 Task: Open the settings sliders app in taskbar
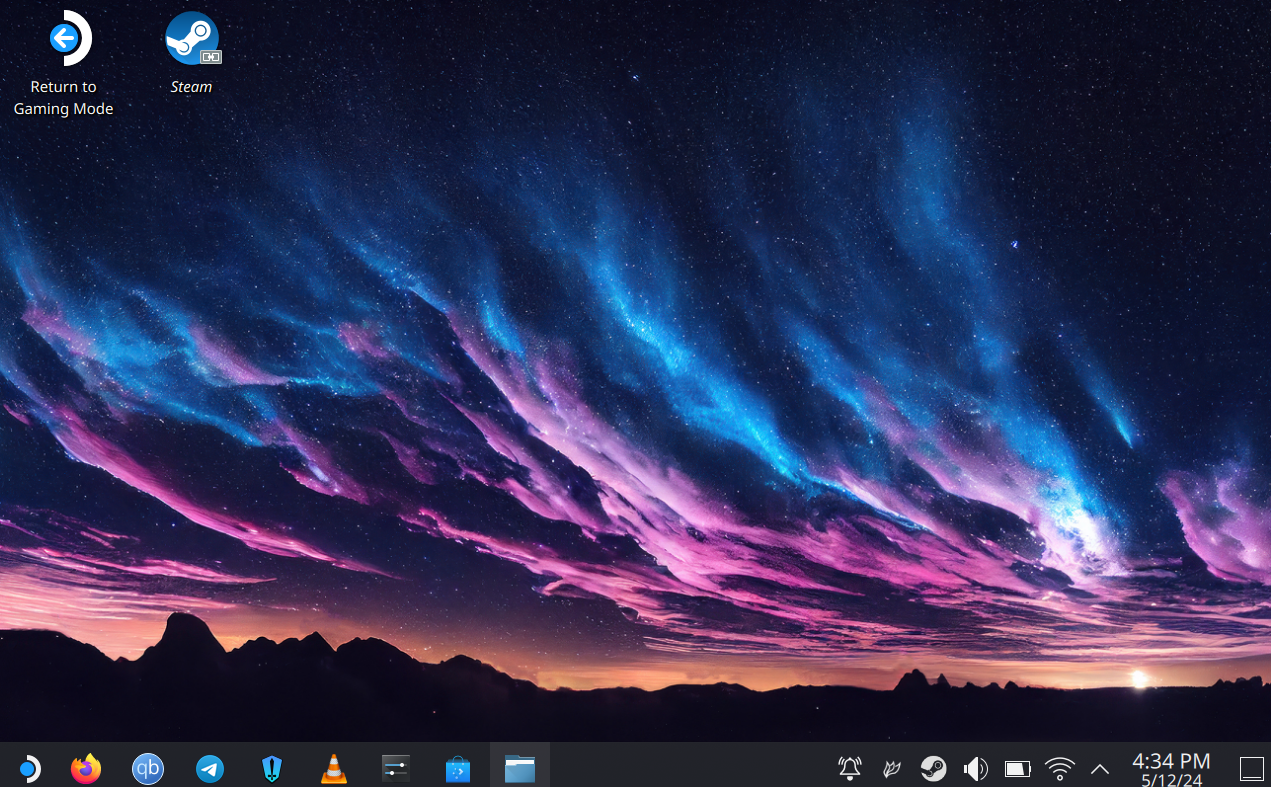[x=395, y=768]
